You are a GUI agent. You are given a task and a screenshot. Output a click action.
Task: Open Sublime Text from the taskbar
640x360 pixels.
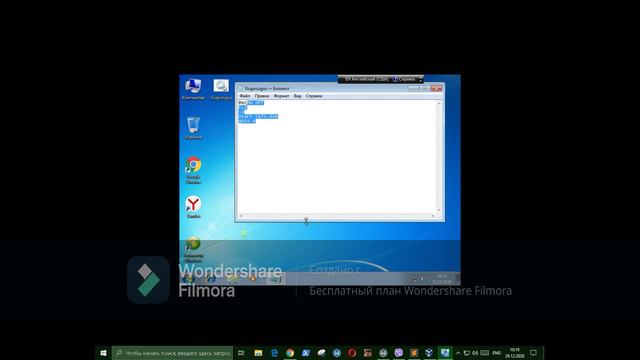[x=414, y=353]
